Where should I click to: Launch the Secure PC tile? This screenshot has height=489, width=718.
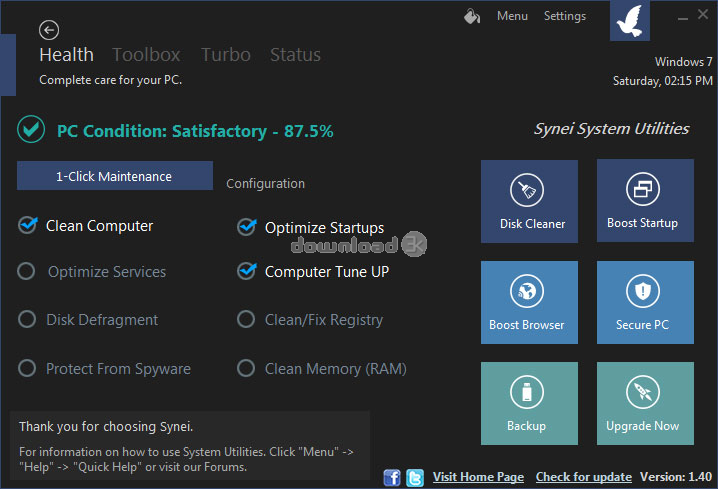pos(645,302)
